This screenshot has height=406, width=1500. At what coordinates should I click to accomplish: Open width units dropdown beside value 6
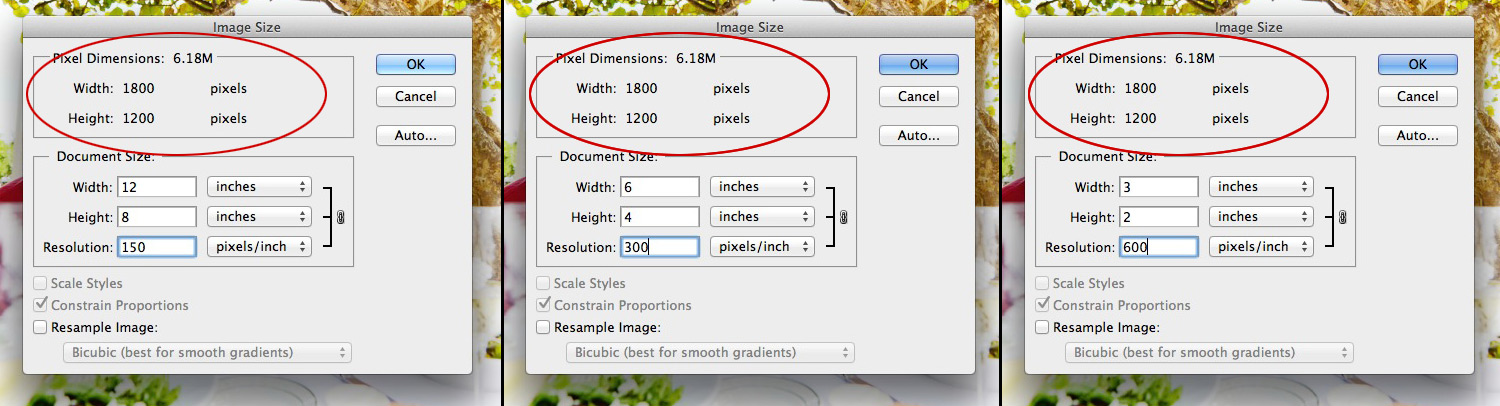click(x=762, y=187)
